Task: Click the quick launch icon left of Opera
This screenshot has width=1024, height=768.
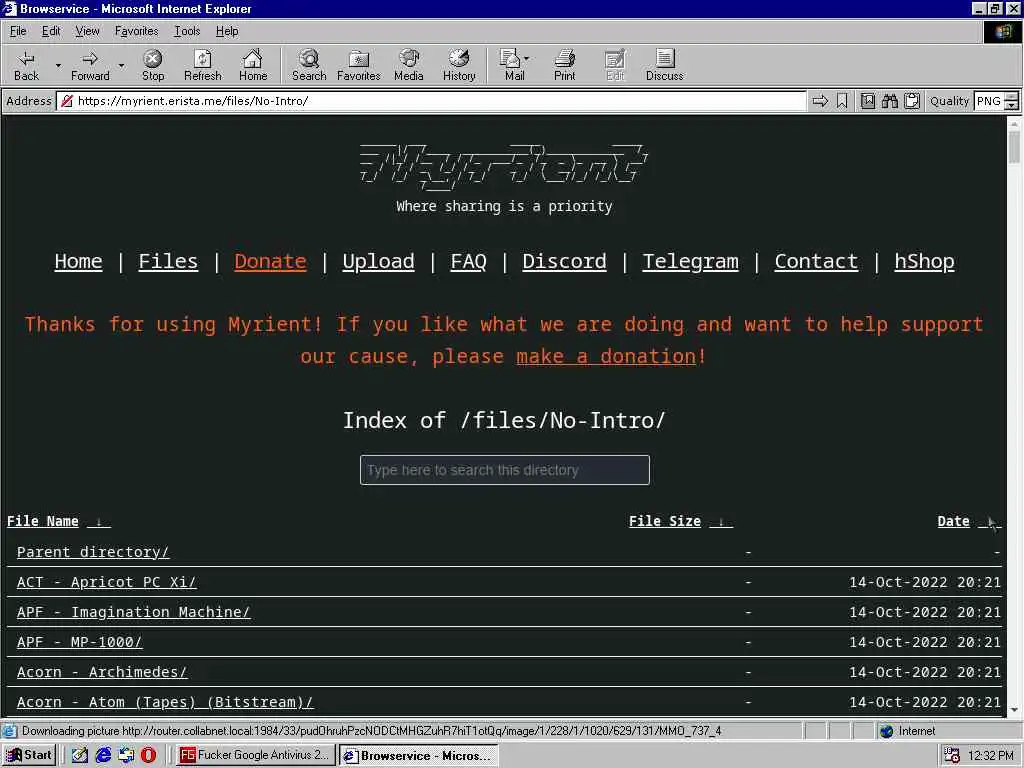Action: (x=126, y=755)
